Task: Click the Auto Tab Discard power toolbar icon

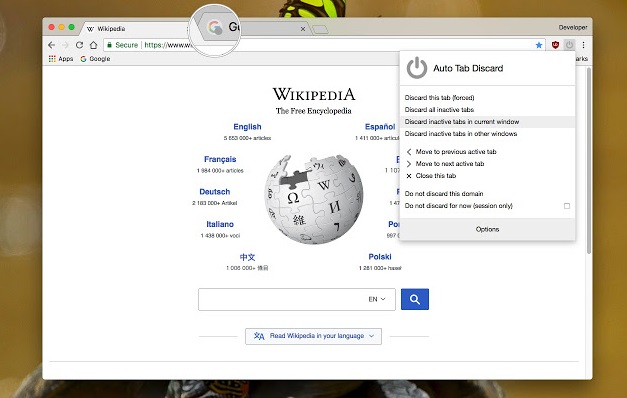Action: click(x=569, y=45)
